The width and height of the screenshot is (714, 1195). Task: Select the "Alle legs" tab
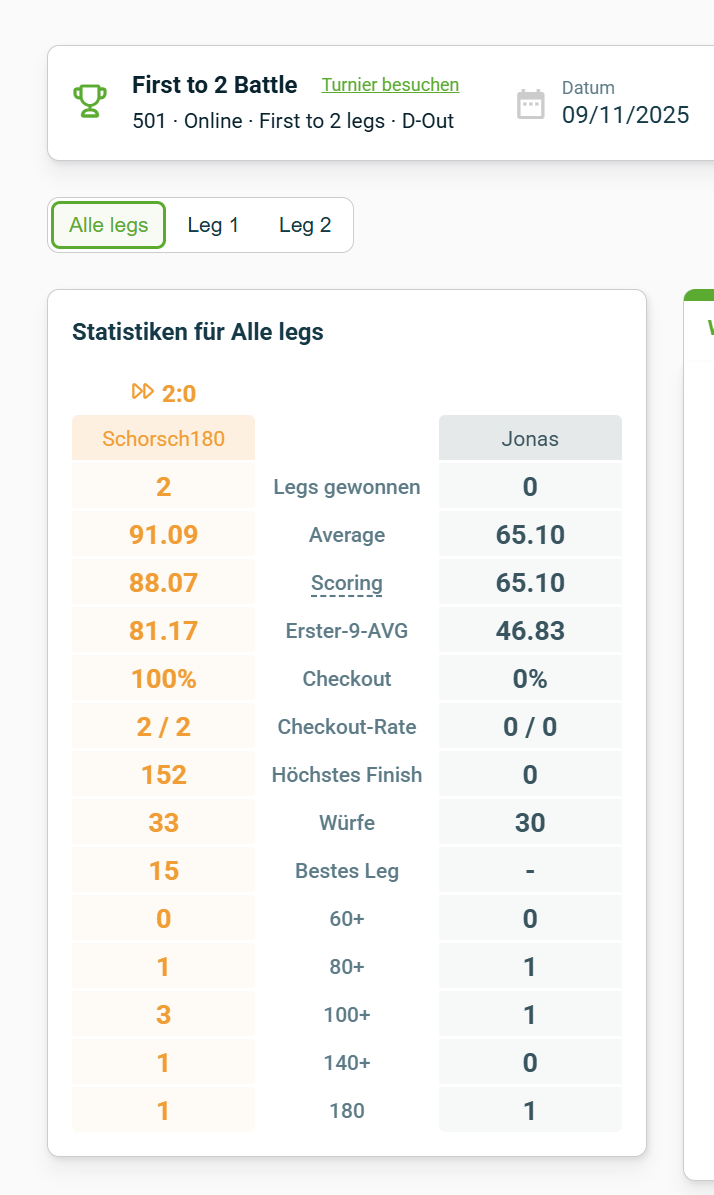[x=109, y=225]
